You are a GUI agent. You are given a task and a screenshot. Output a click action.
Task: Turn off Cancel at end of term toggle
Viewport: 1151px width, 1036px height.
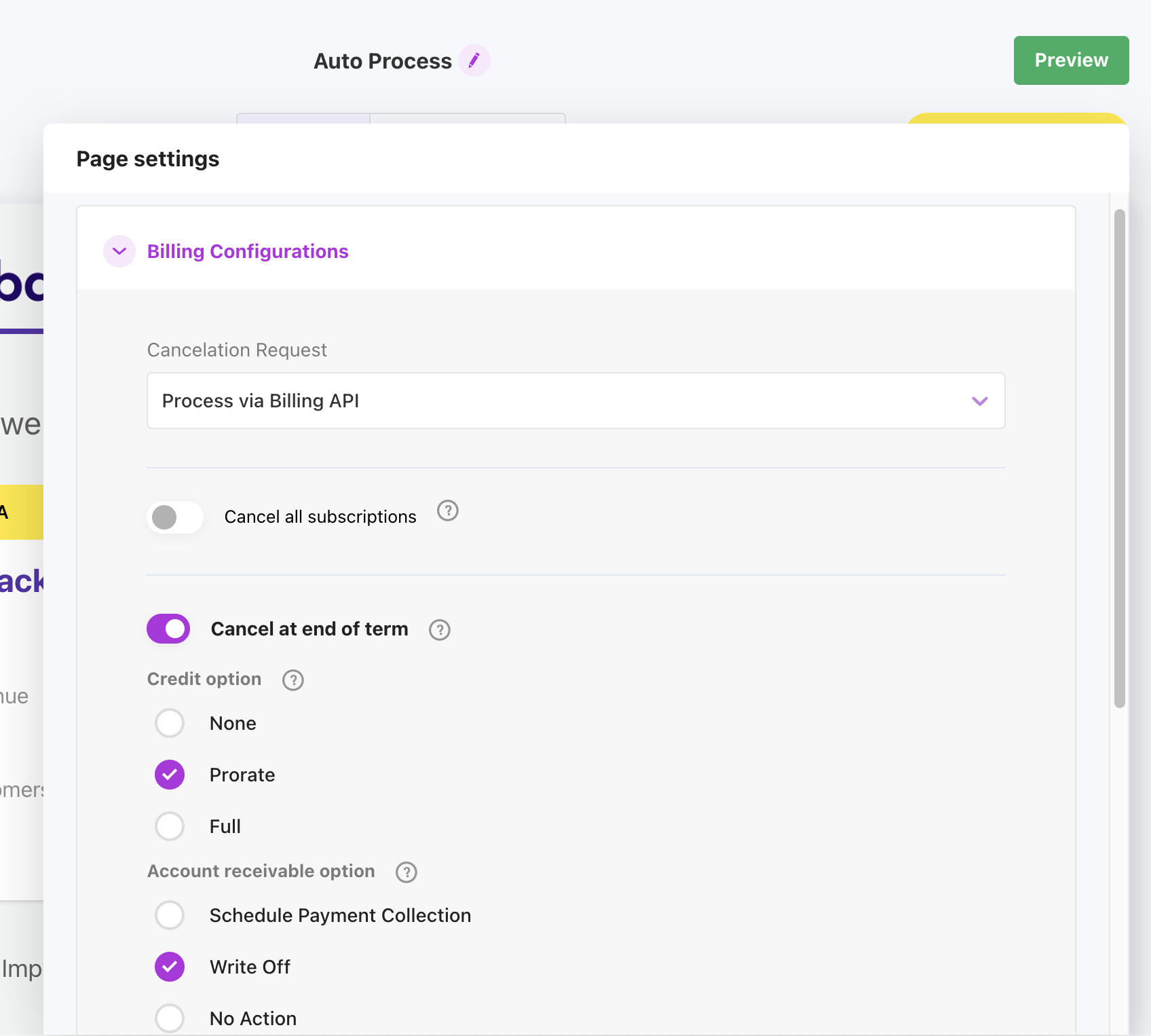[x=168, y=629]
